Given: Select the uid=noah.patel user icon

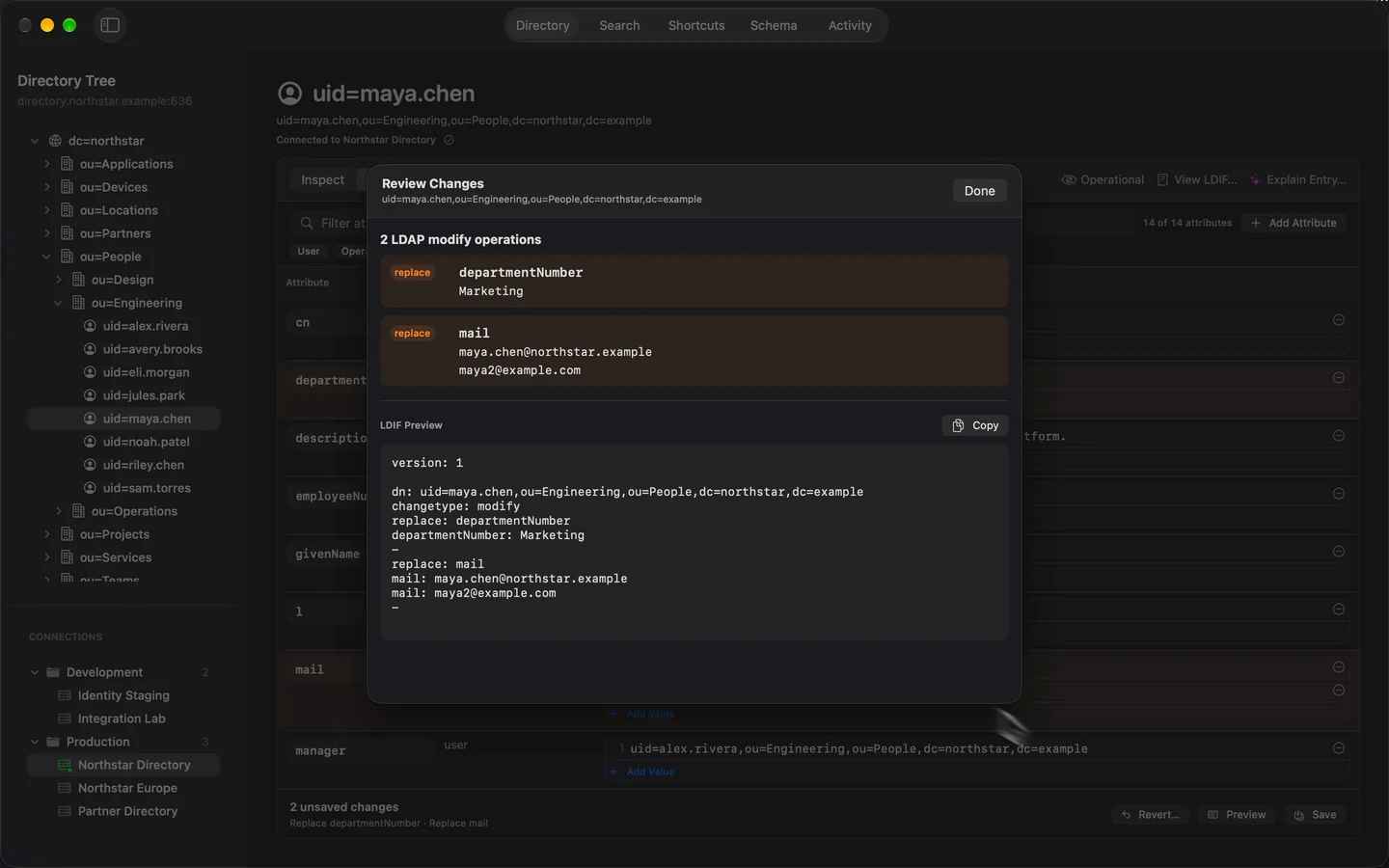Looking at the screenshot, I should point(90,442).
